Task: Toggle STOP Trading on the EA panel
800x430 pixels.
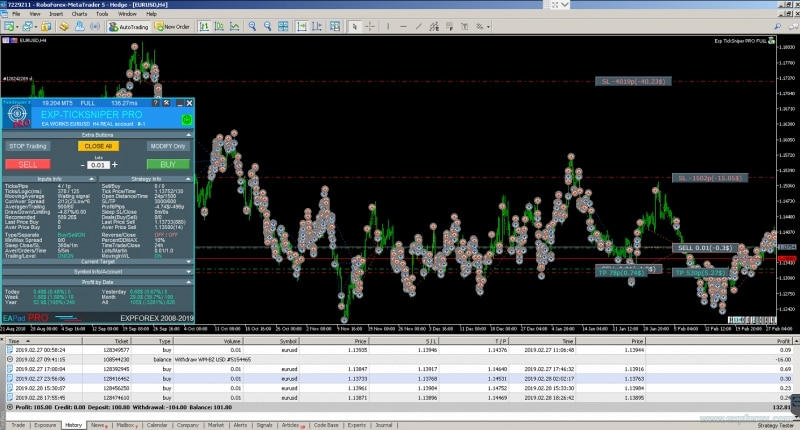Action: (28, 146)
